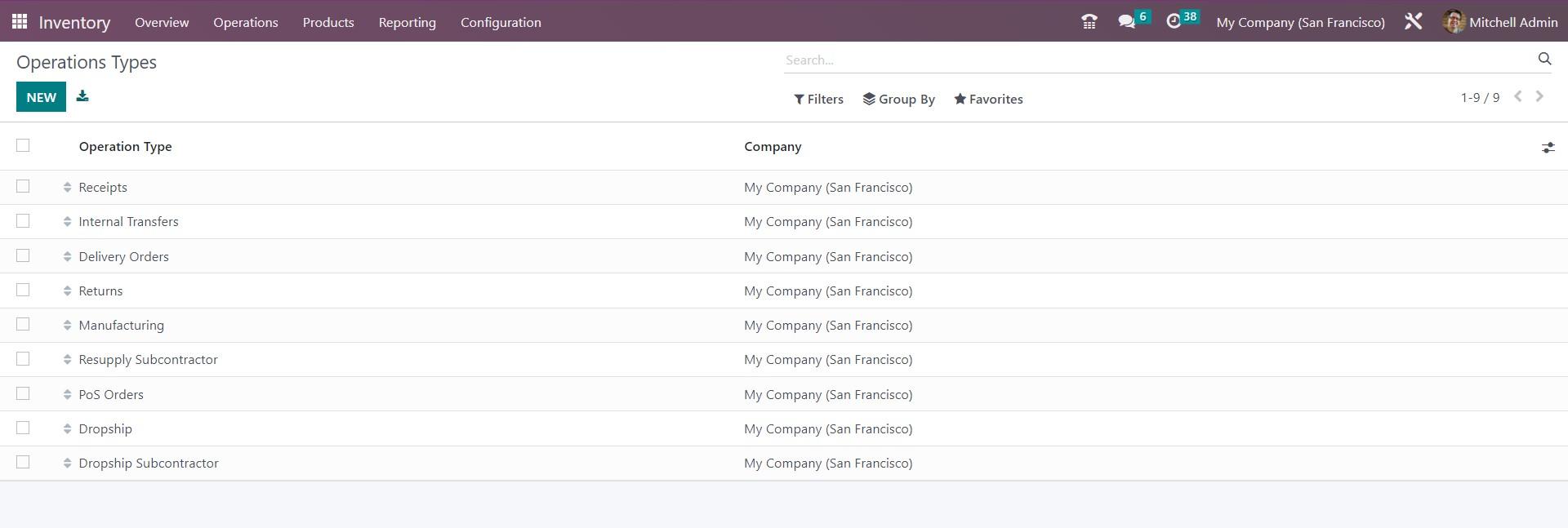Open the conversations chat icon
1568x528 pixels.
pyautogui.click(x=1127, y=22)
